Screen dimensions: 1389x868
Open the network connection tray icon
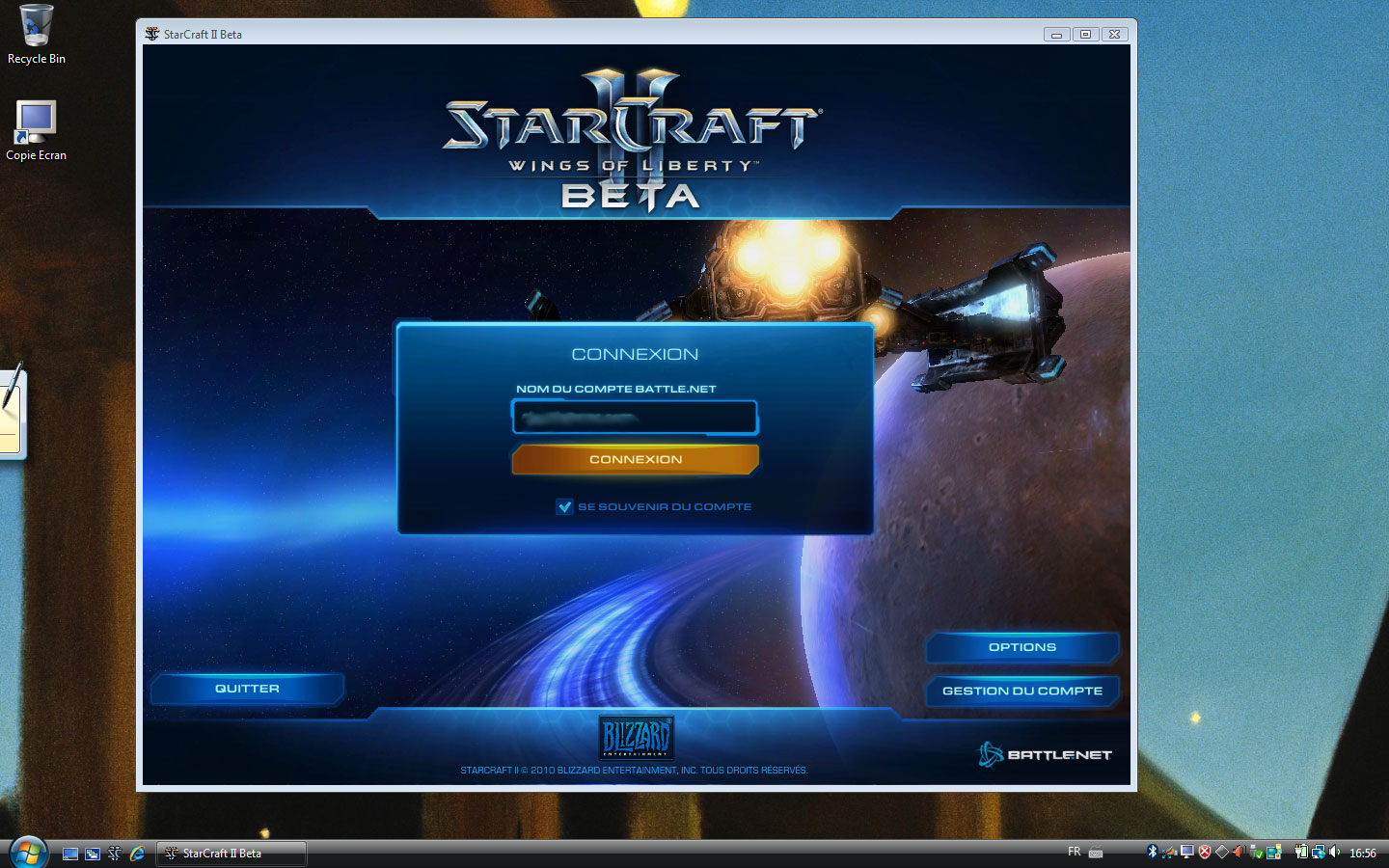1319,852
